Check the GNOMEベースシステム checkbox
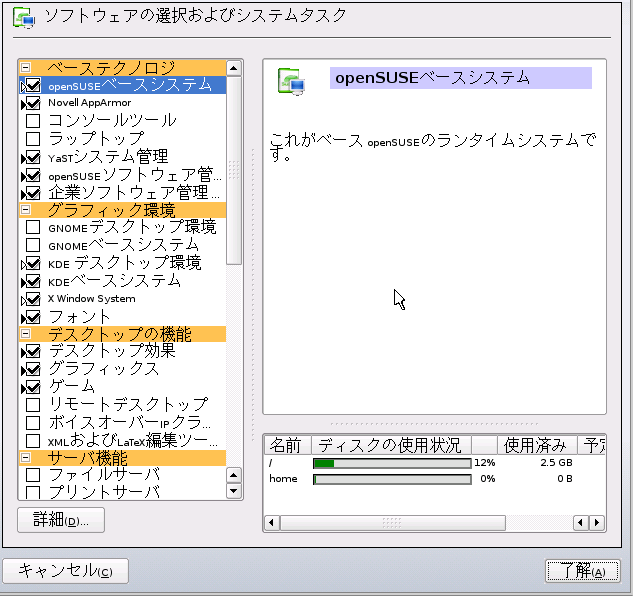Viewport: 633px width, 596px height. point(33,245)
